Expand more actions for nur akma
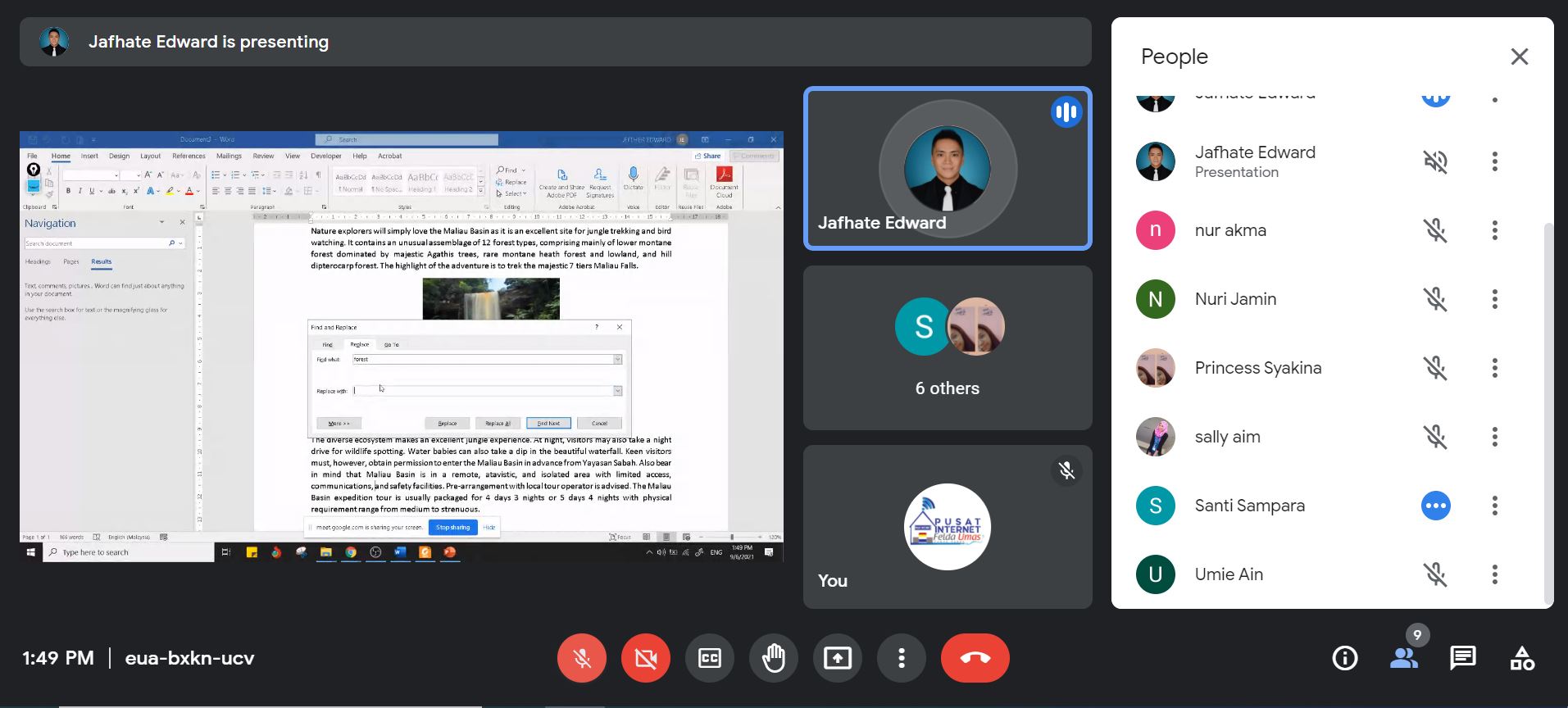 coord(1495,230)
